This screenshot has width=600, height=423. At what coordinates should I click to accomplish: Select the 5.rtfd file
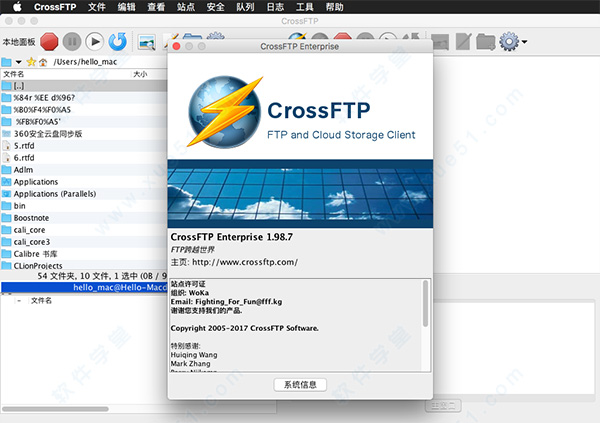coord(84,145)
